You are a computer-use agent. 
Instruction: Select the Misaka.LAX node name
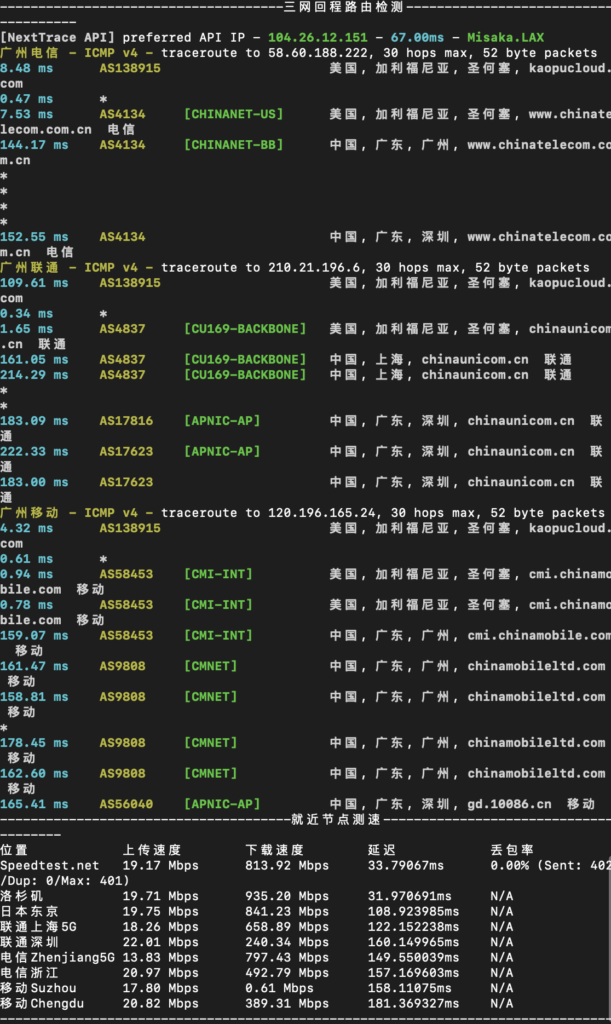506,38
